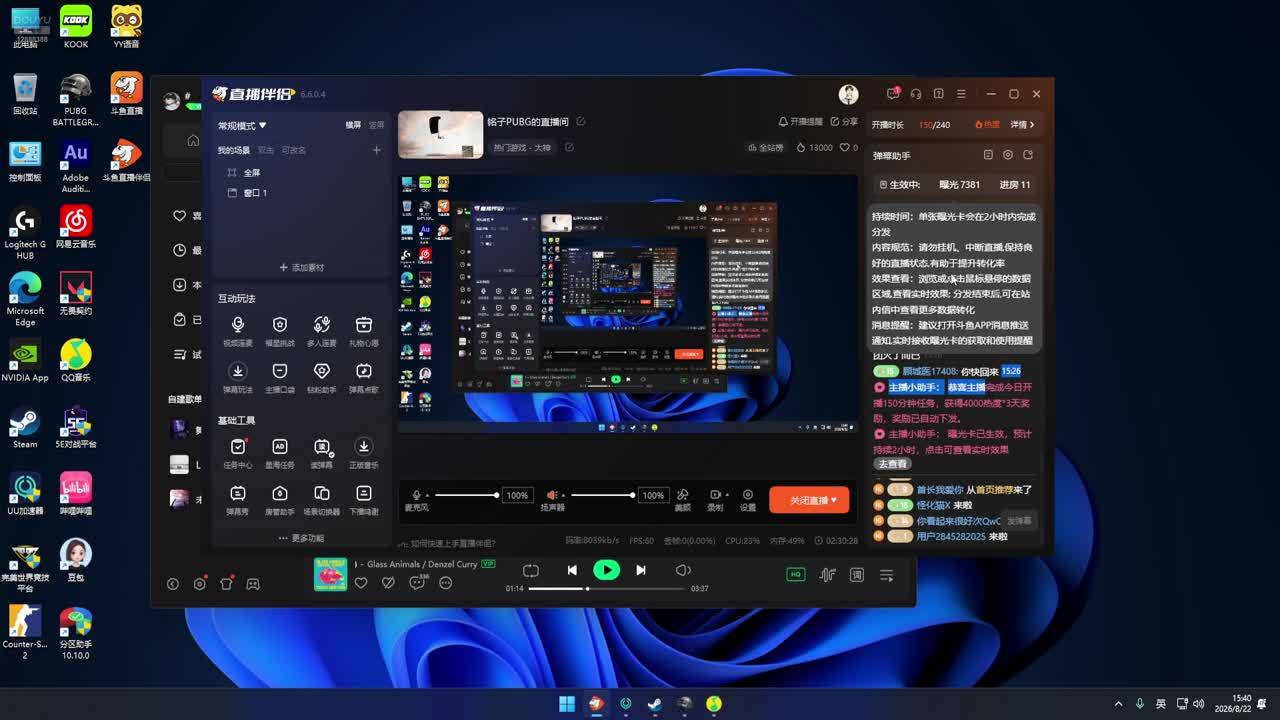Open the 弹幕玩法 danmaku games tool

238,377
